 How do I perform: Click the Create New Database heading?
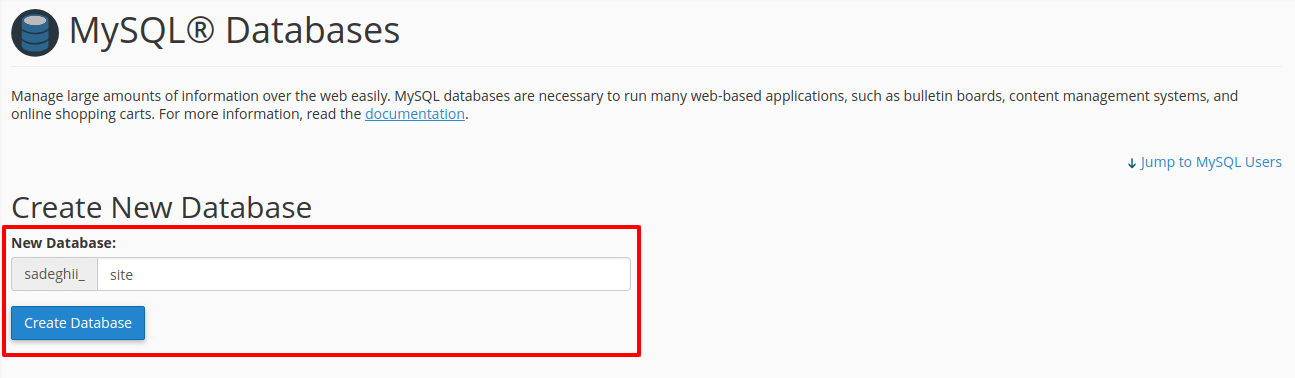pos(161,207)
